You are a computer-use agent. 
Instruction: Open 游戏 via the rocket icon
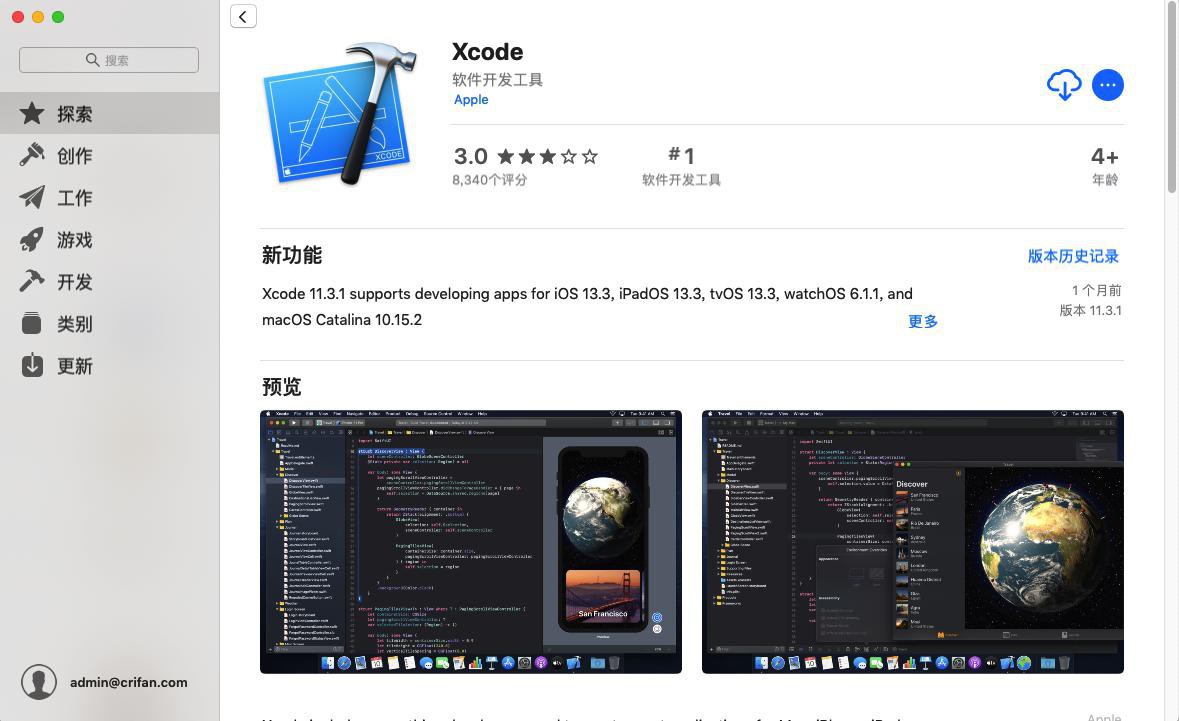point(32,239)
